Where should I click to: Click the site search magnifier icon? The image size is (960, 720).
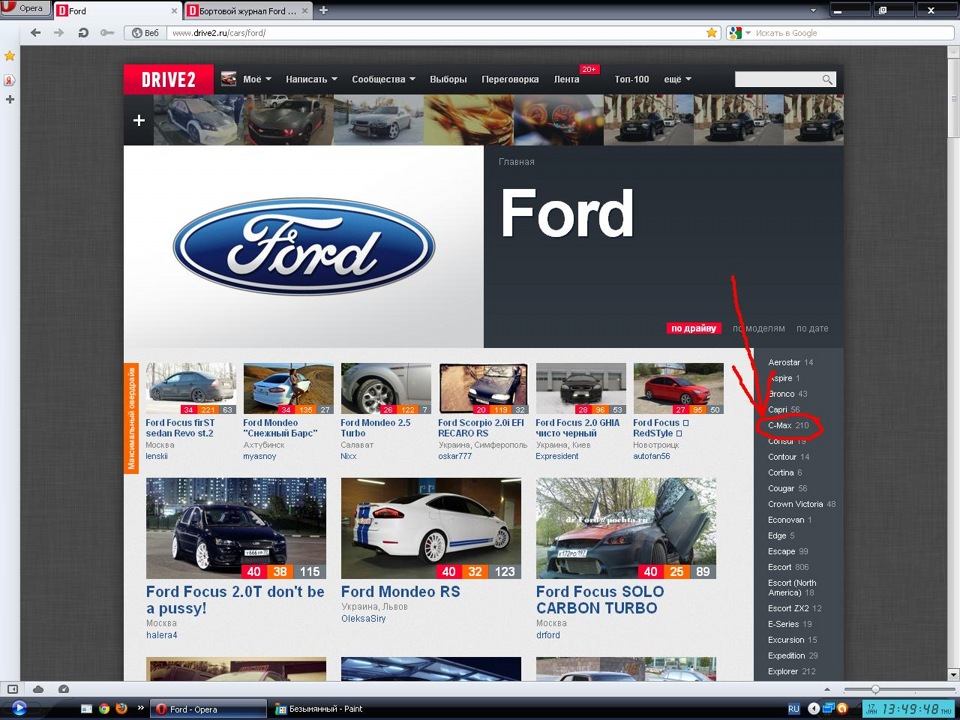pos(827,80)
